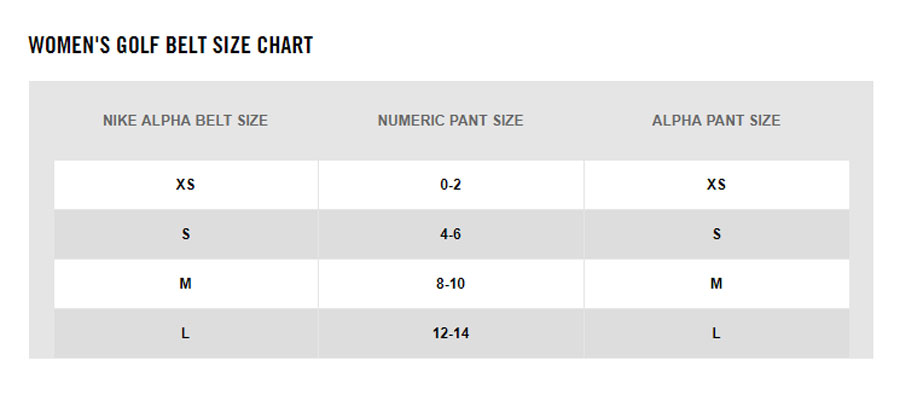This screenshot has height=401, width=900.
Task: Click the 8-10 numeric pant size cell
Action: pyautogui.click(x=450, y=284)
